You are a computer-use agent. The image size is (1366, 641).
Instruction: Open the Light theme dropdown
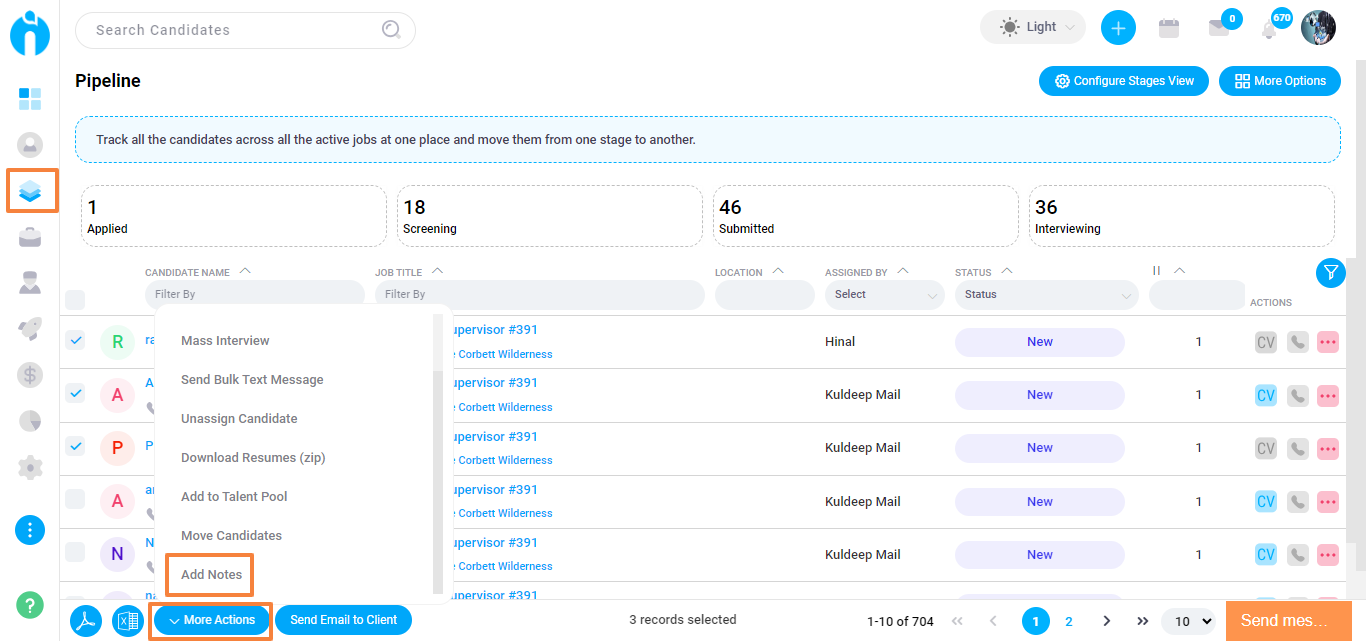(x=1033, y=28)
